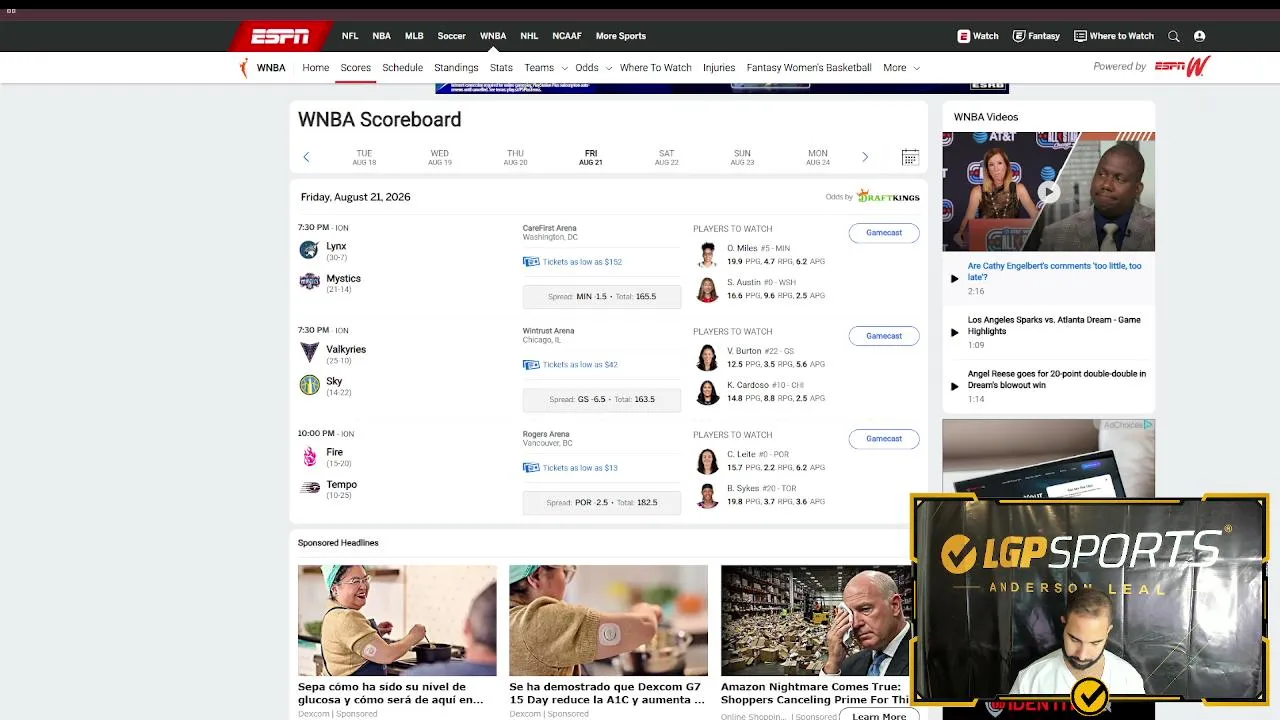Switch to the Stats tab
The image size is (1280, 720).
pyautogui.click(x=501, y=68)
